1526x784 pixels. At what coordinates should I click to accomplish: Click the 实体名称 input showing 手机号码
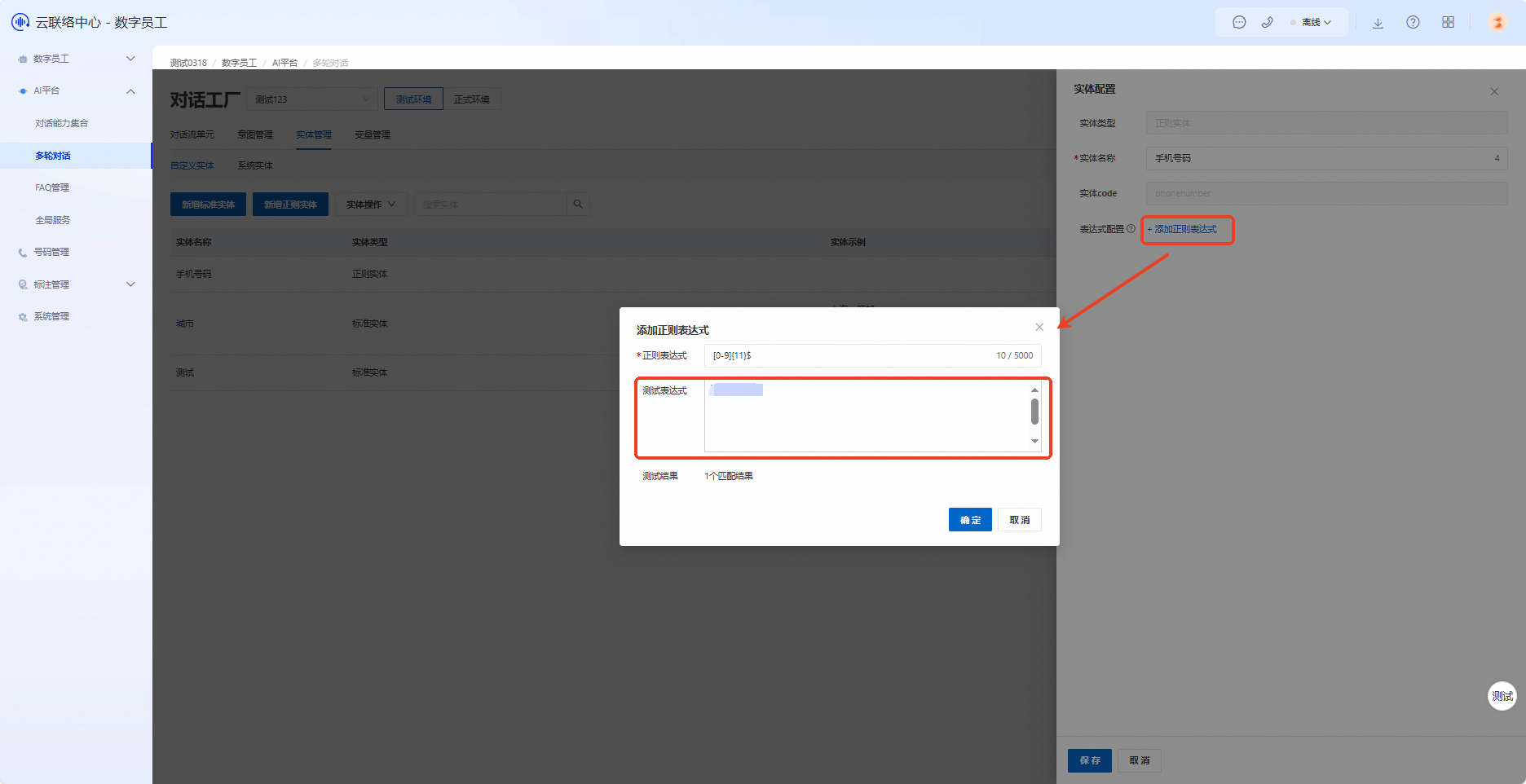[x=1326, y=158]
